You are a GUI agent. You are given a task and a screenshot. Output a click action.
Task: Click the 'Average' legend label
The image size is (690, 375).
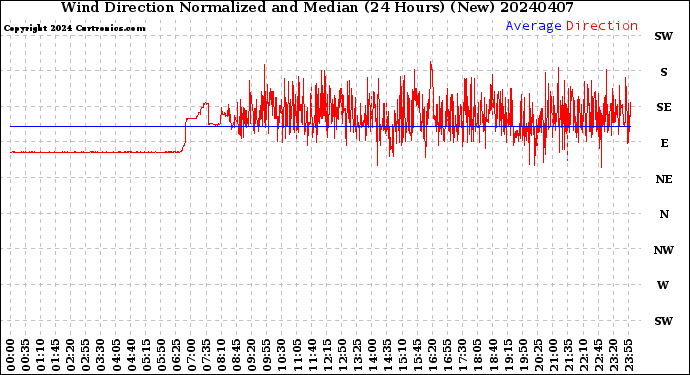[533, 26]
